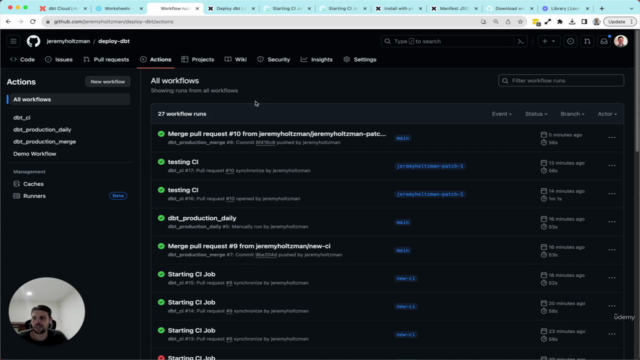Click success status icon of dbt_production_daily run
The width and height of the screenshot is (640, 360).
point(161,218)
